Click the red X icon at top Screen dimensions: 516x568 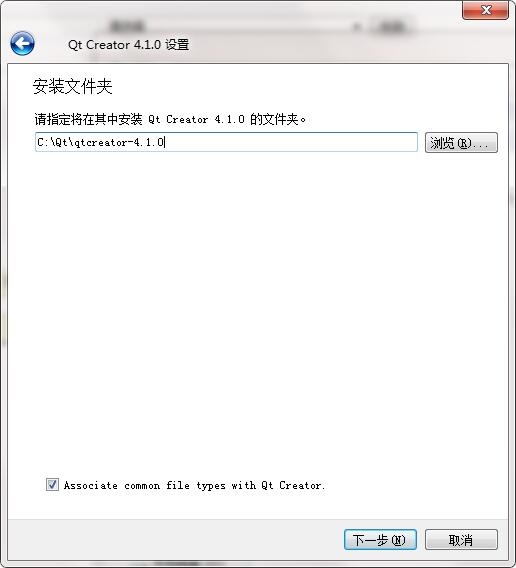[x=486, y=10]
